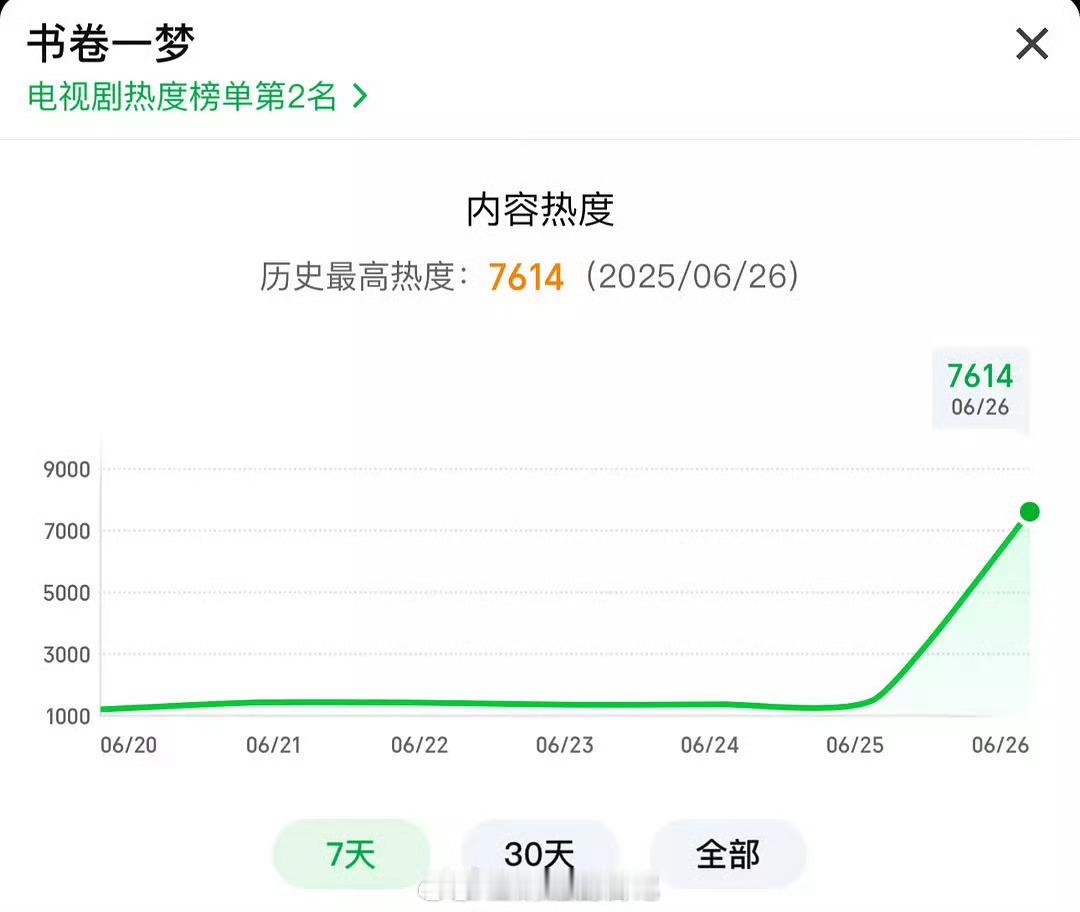Open the 电视剧热度榜单第2名 ranking link
This screenshot has width=1080, height=912.
198,96
